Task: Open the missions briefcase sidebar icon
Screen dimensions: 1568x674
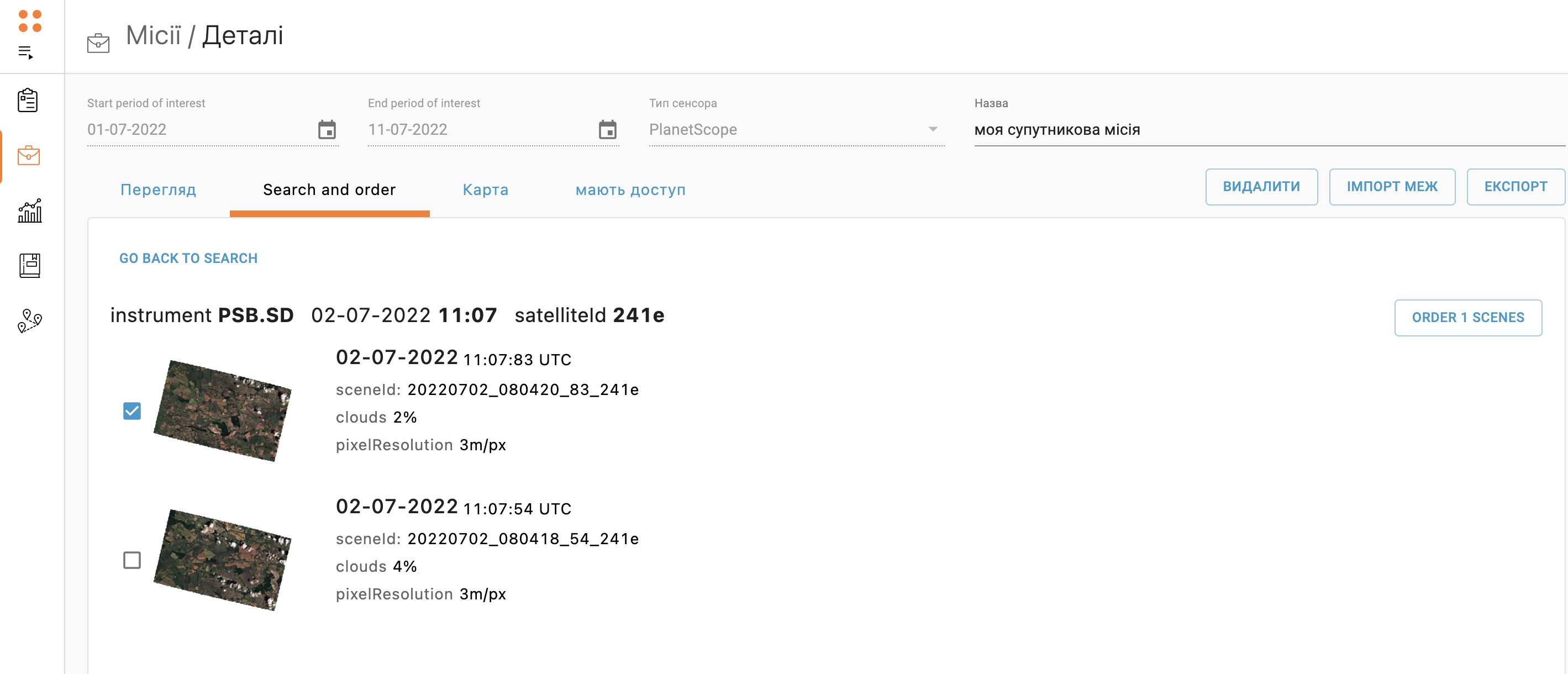Action: (x=29, y=156)
